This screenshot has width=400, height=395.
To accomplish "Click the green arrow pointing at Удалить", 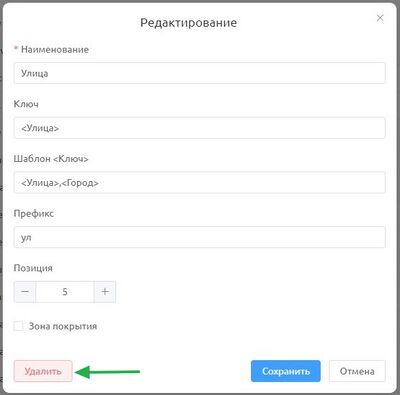I will 107,372.
